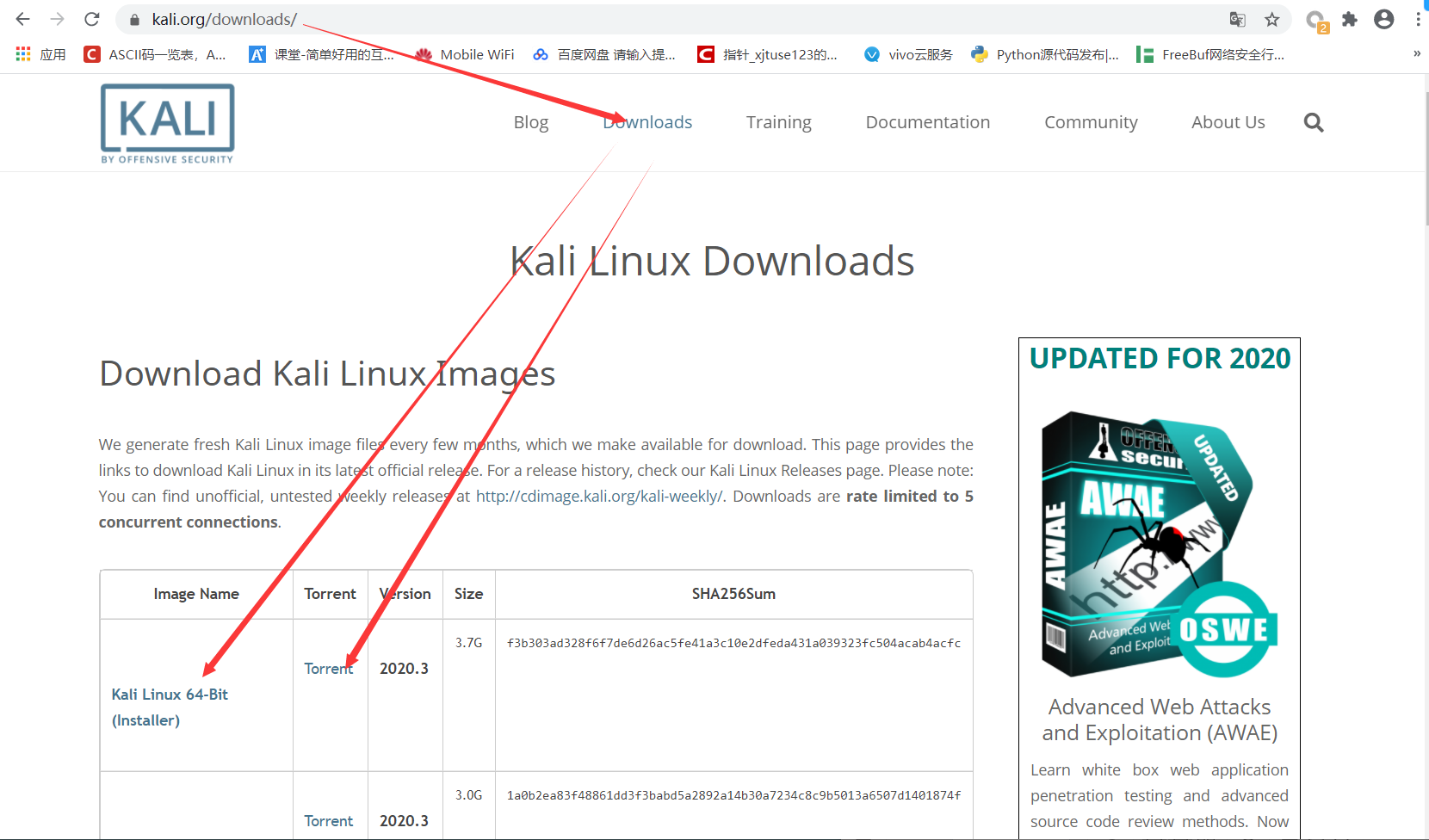1429x840 pixels.
Task: Open the Apps (应用) shortcut
Action: [40, 54]
